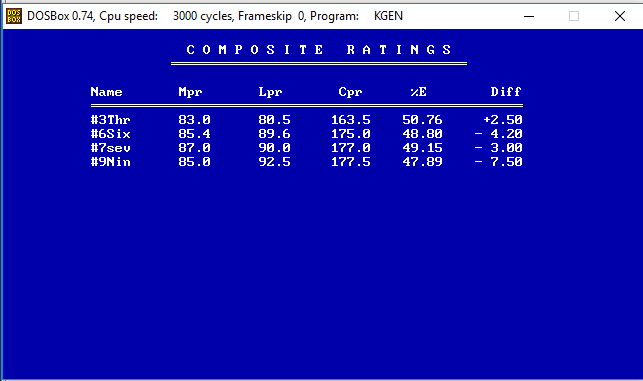Click the Lpr column header

[270, 92]
